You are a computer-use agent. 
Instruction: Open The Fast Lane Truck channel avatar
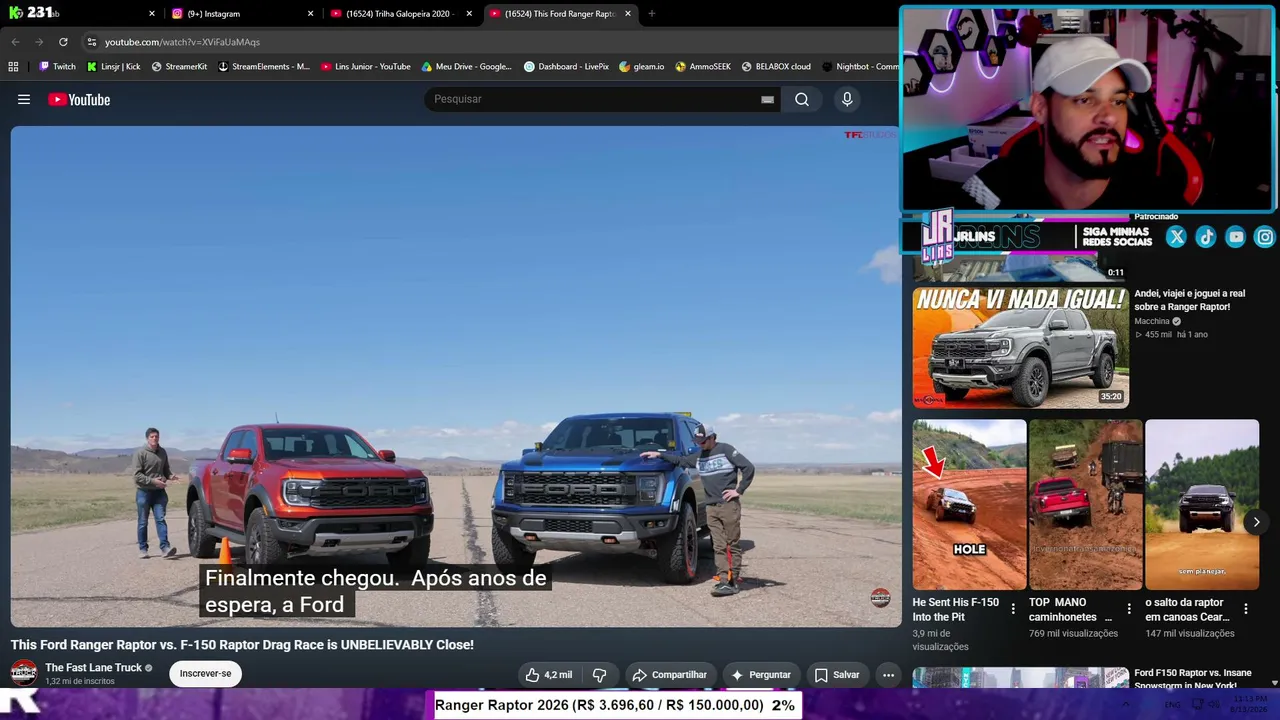click(24, 673)
